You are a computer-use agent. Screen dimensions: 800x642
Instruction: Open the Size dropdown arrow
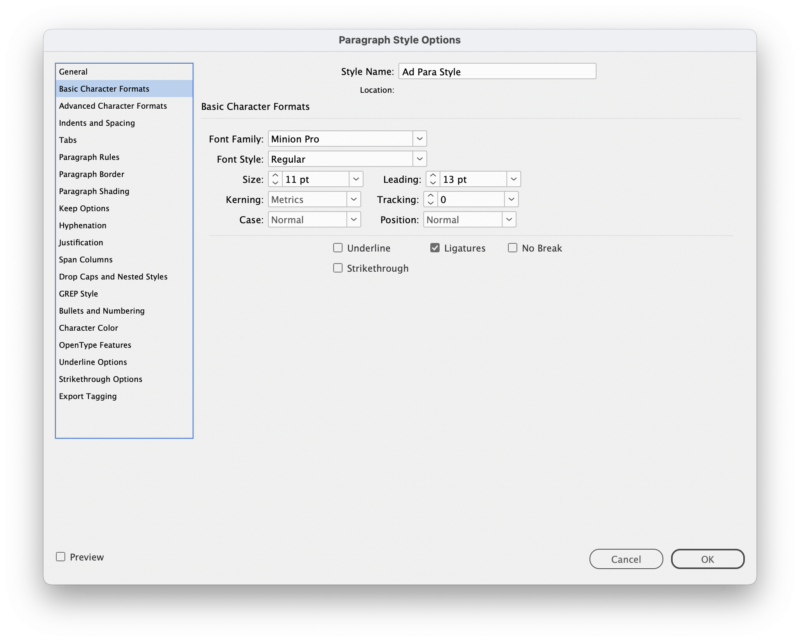356,179
